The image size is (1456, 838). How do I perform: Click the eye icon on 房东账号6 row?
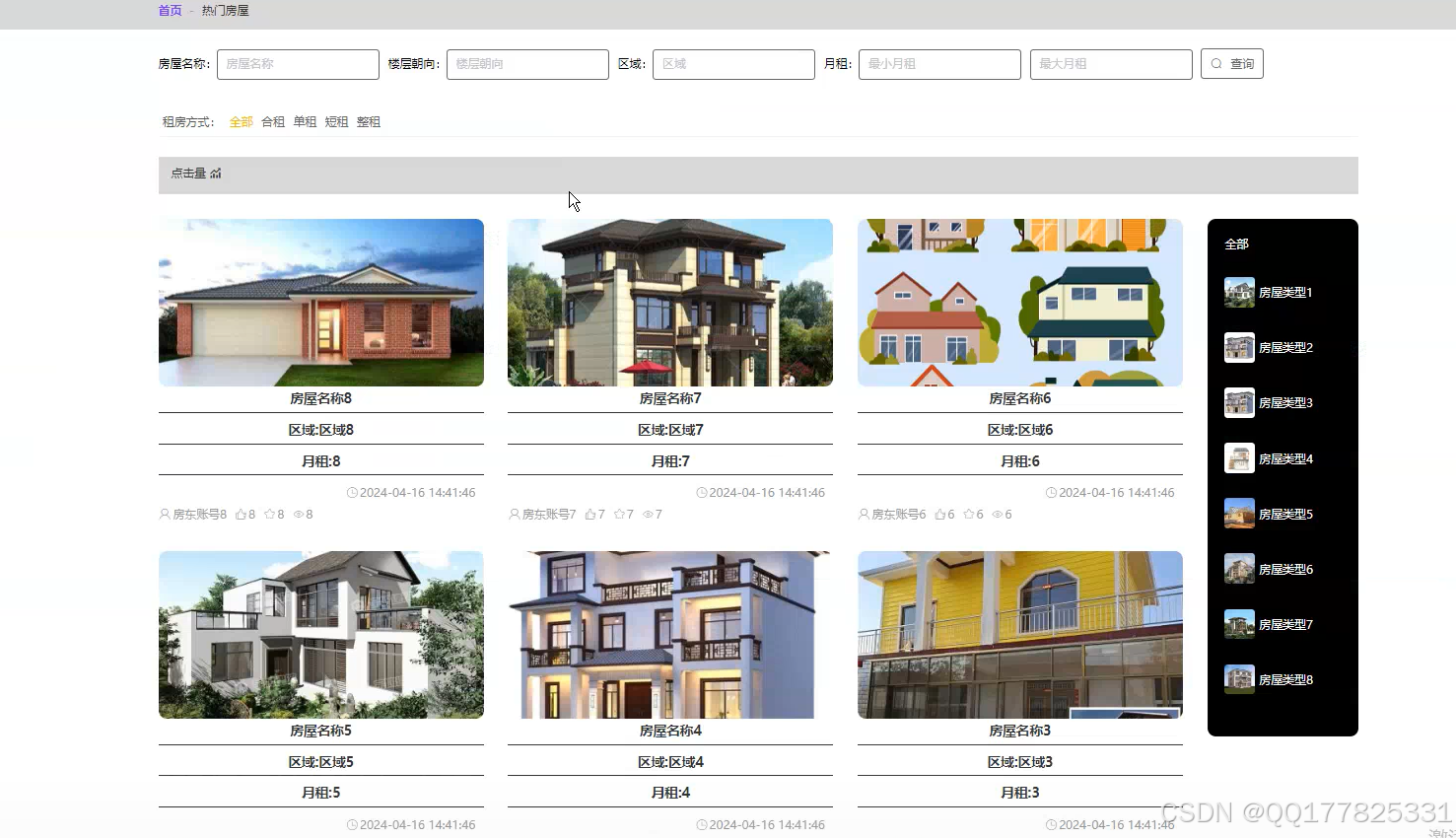(x=998, y=515)
